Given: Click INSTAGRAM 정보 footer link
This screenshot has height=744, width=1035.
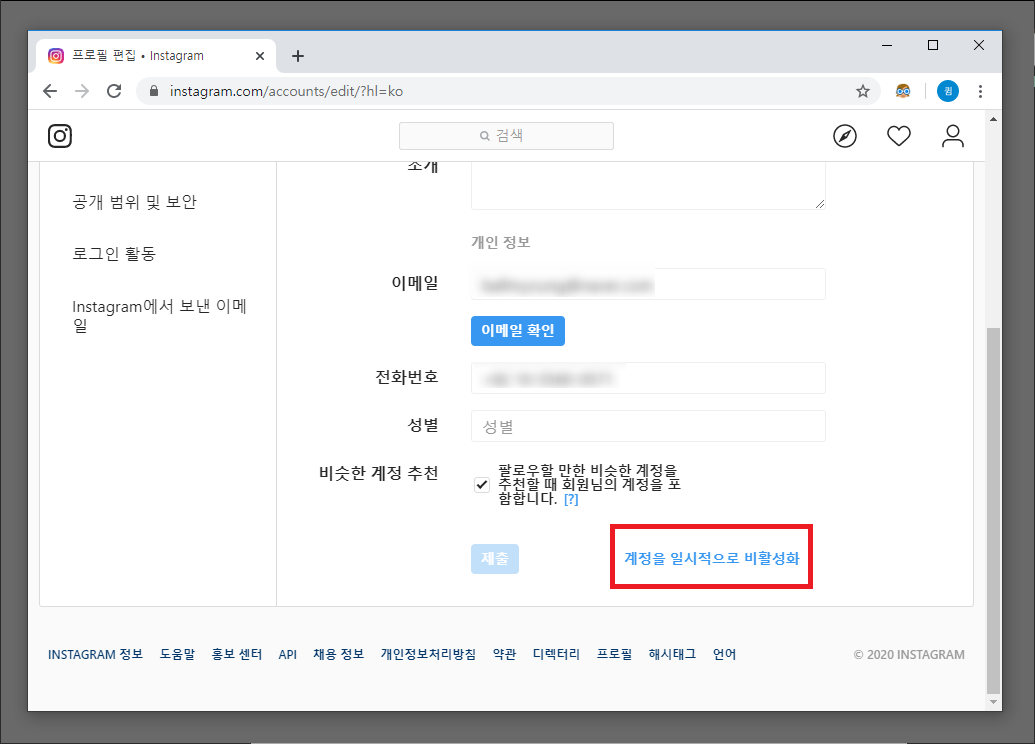Looking at the screenshot, I should point(95,654).
